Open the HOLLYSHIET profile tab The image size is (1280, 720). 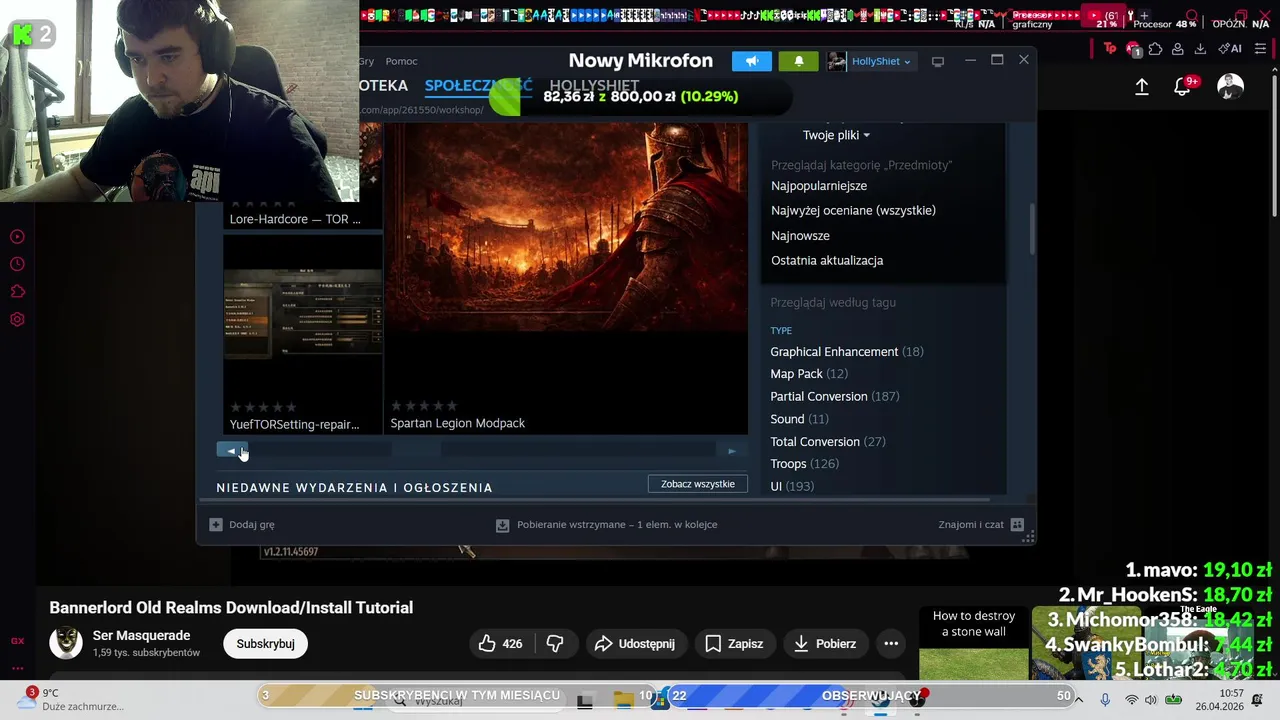594,86
